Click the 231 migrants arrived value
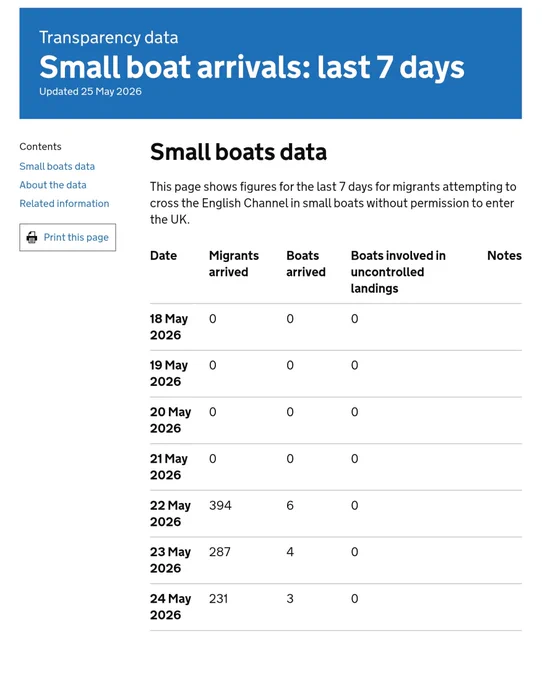The width and height of the screenshot is (542, 680). coord(219,598)
